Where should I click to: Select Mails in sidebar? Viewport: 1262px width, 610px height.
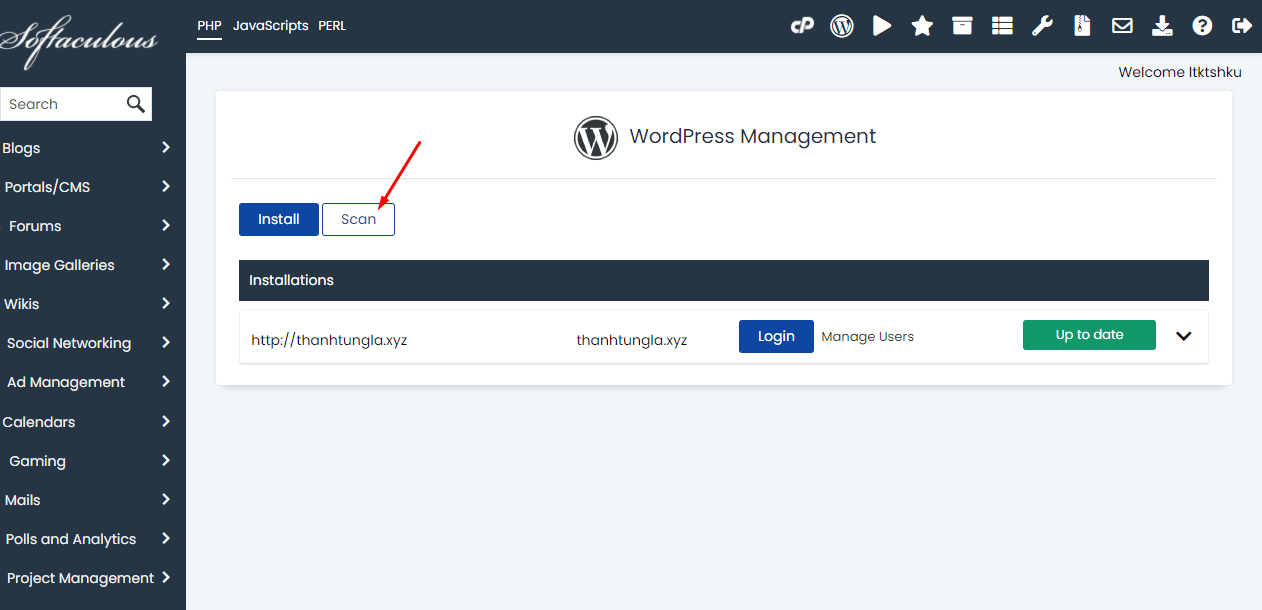pos(22,500)
